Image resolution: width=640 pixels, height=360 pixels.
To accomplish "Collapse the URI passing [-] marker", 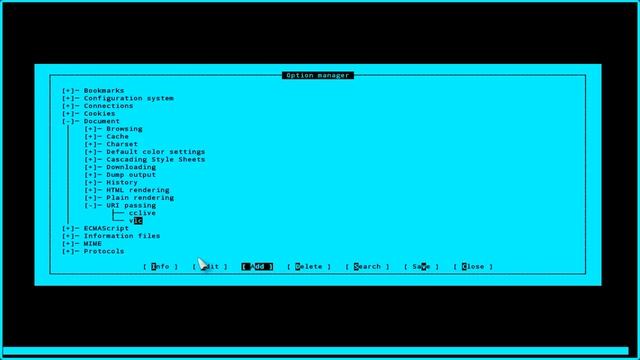I will 91,205.
